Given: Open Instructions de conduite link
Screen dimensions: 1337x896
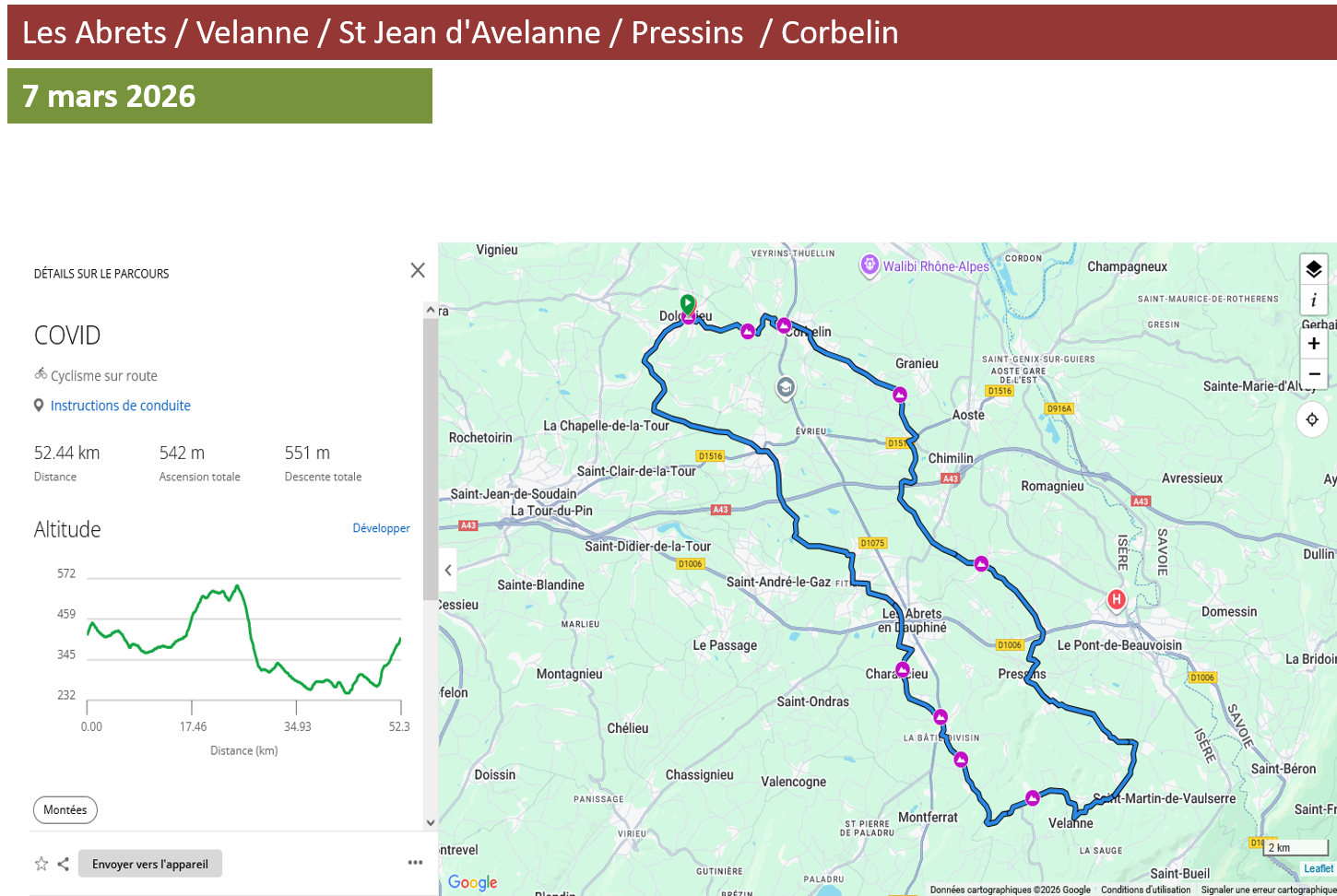Looking at the screenshot, I should 120,406.
